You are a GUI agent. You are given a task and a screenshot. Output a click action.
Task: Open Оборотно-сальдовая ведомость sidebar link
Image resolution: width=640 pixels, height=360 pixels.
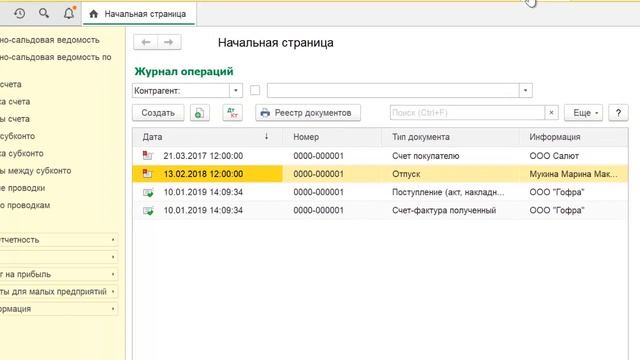pos(50,40)
